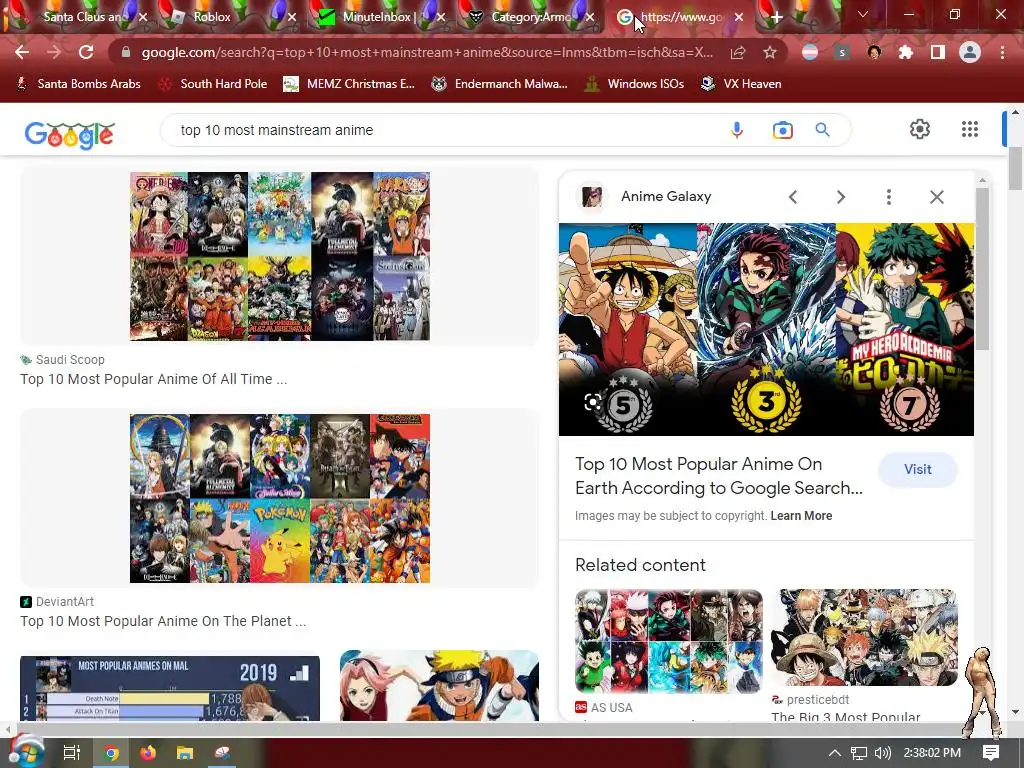Open the Most Popular Animes on MAL 2019 image
1024x768 pixels.
(170, 688)
